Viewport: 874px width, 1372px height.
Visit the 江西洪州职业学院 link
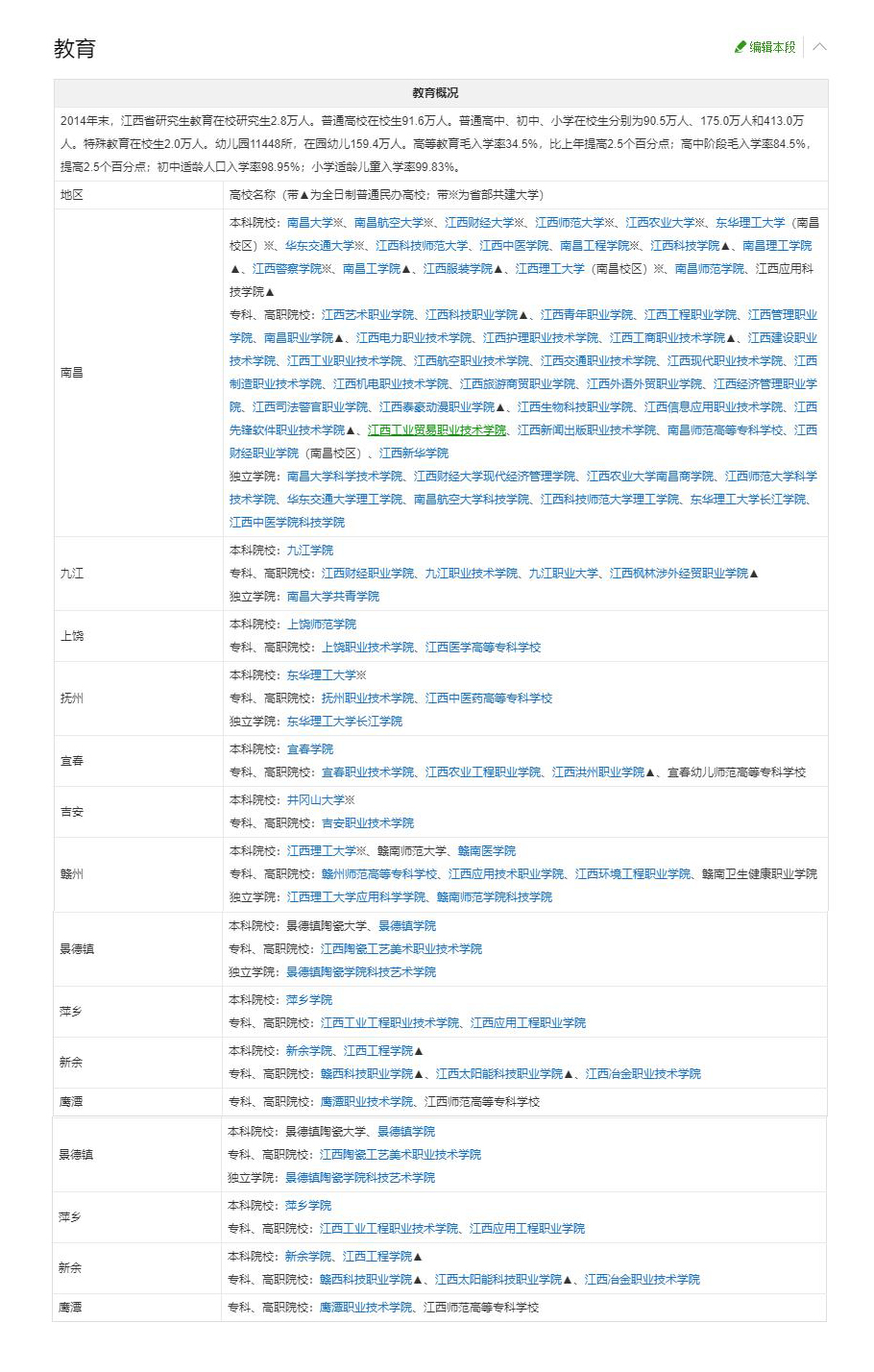click(598, 772)
